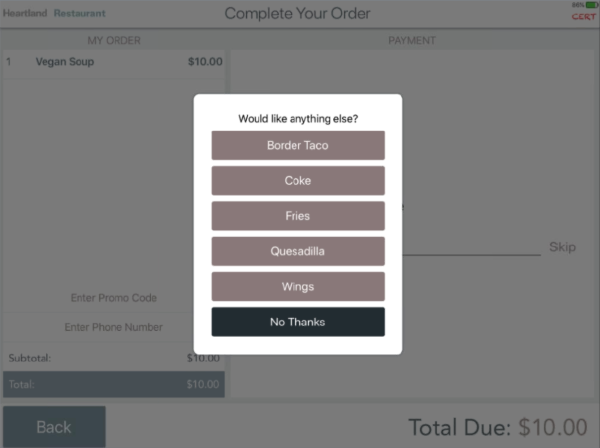Screen dimensions: 600x448
Task: Tap the Total Due amount
Action: 498,428
